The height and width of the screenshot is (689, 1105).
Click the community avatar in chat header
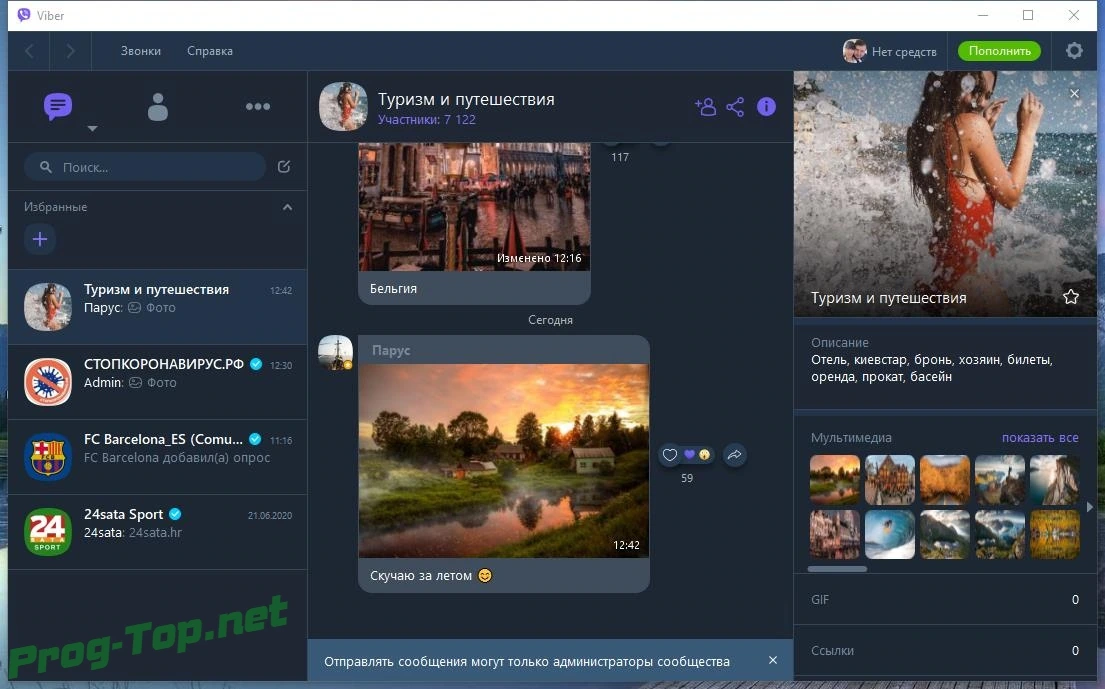click(343, 106)
